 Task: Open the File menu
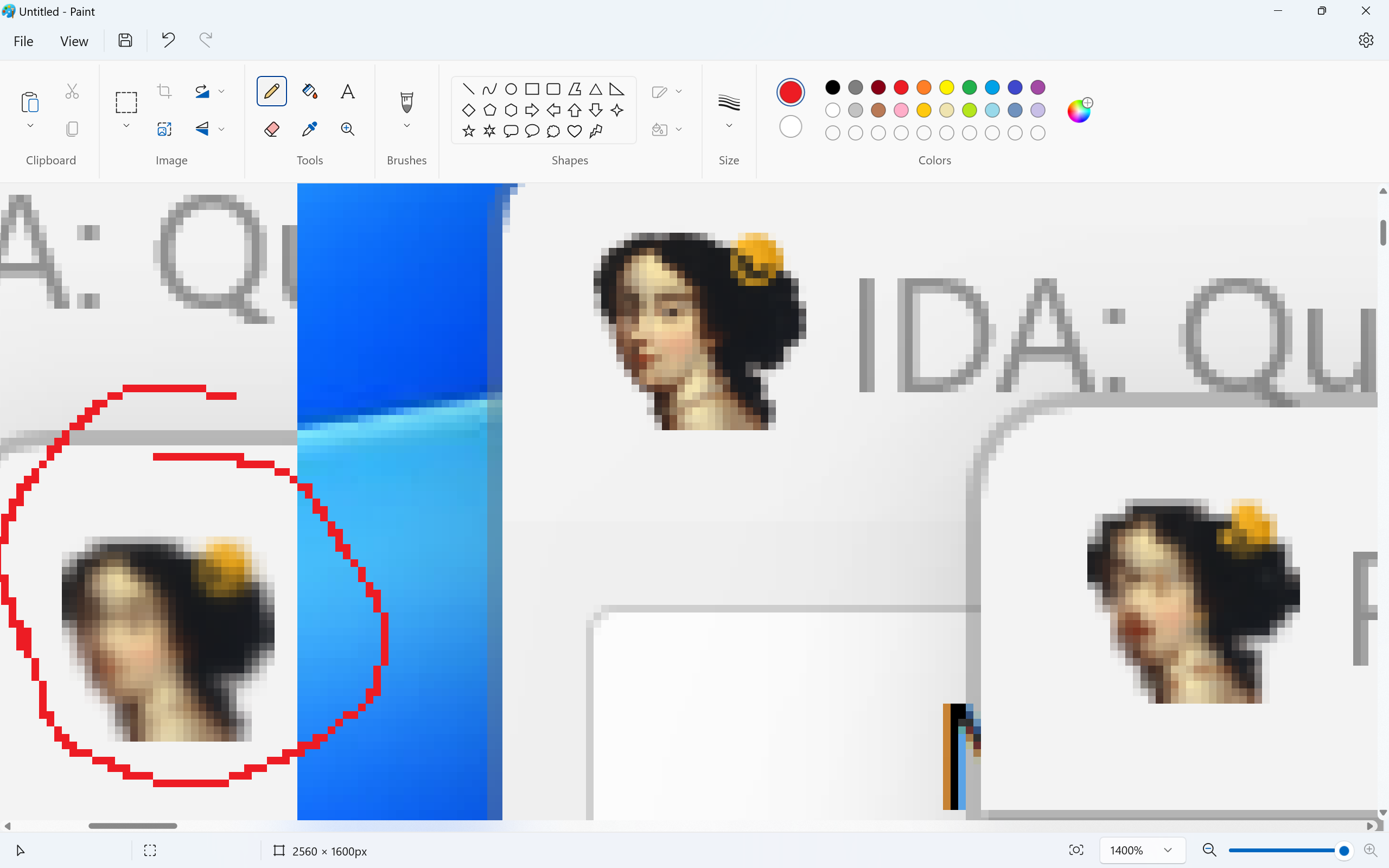(x=23, y=41)
